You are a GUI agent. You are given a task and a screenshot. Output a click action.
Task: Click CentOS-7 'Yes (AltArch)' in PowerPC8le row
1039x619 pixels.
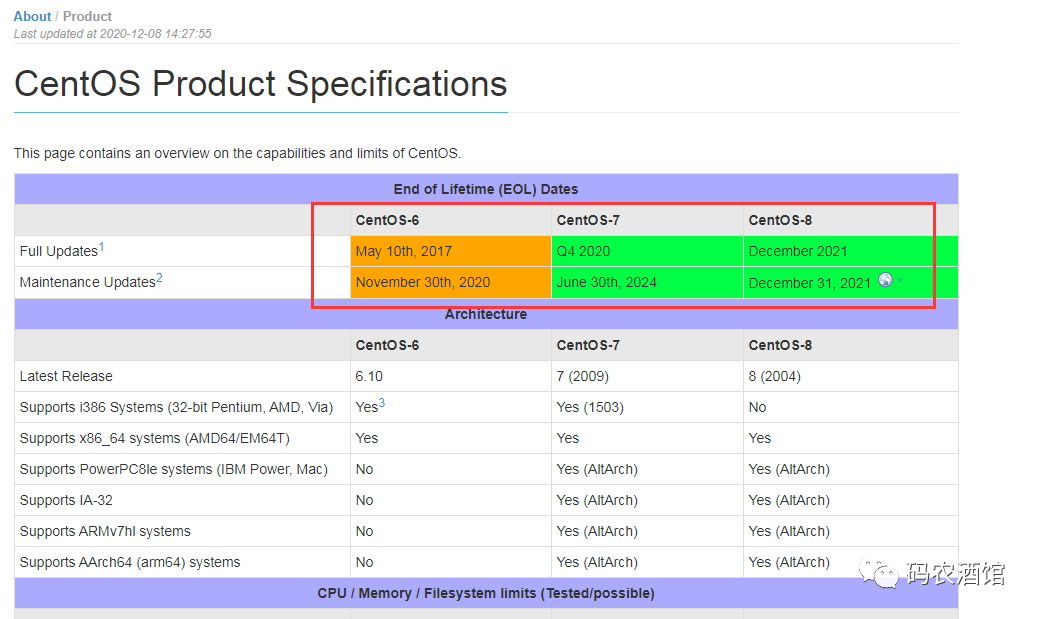coord(597,470)
